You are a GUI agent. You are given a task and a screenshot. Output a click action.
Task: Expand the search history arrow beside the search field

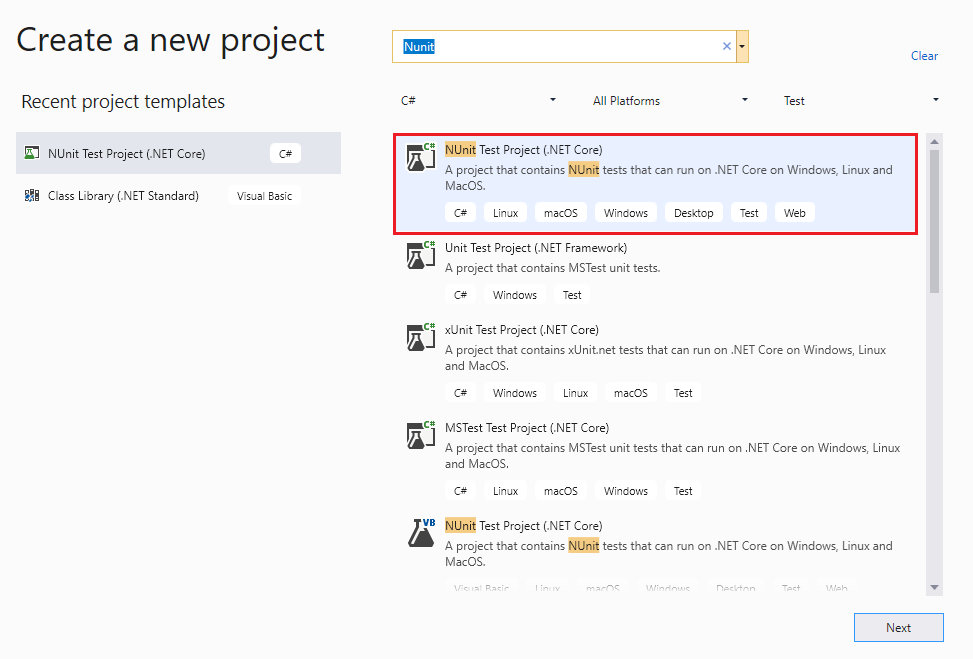click(741, 46)
